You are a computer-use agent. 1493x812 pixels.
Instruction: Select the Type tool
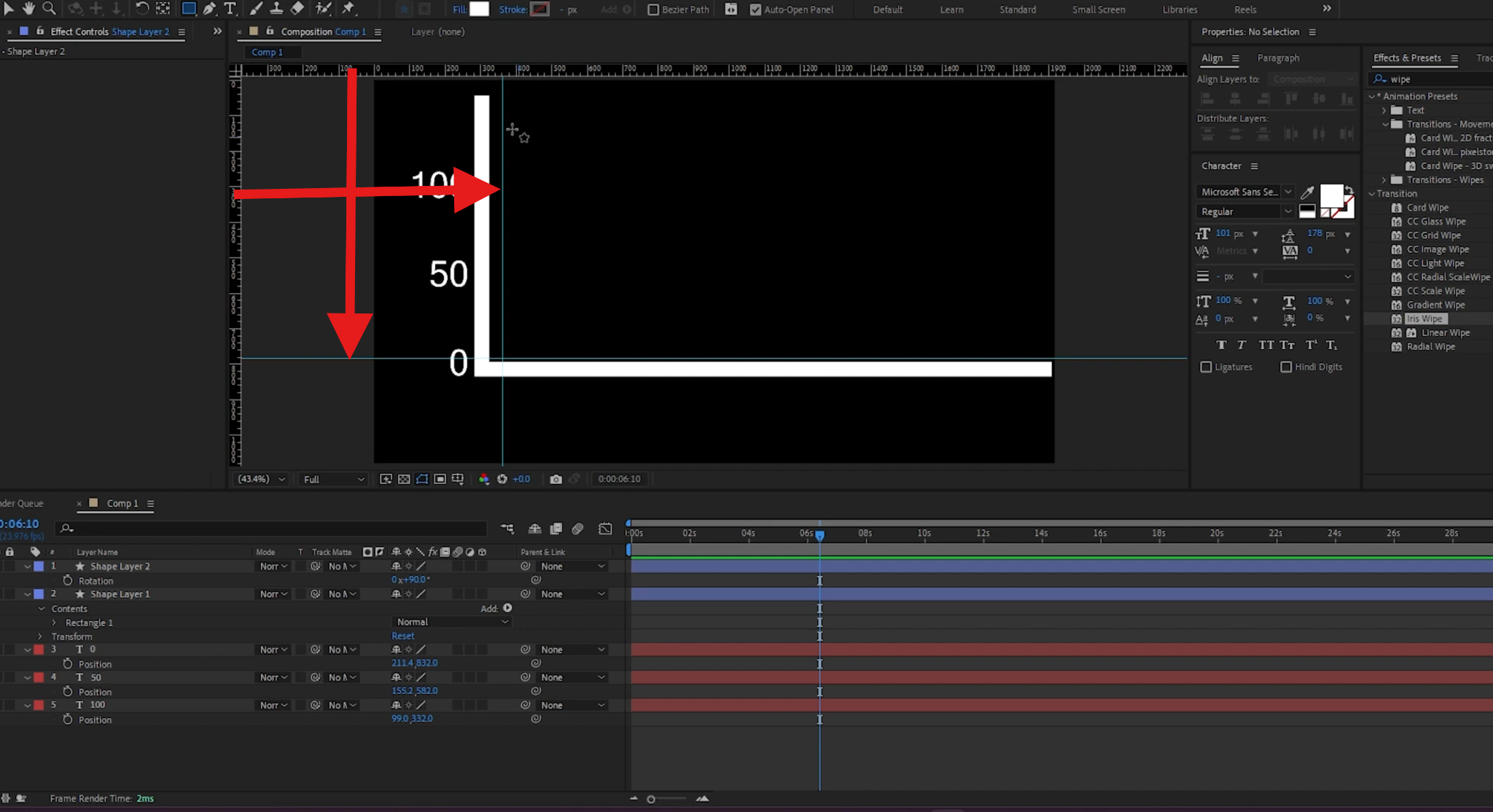[x=231, y=9]
